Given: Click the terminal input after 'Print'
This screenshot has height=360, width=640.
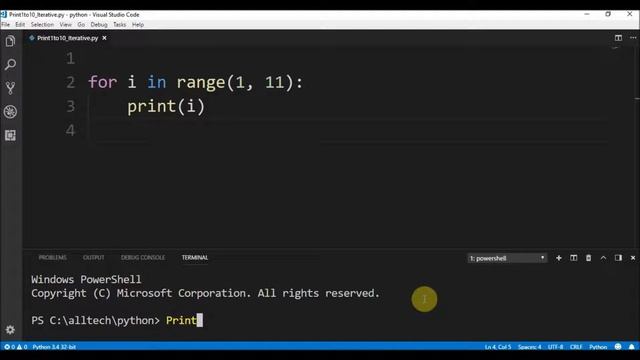Looking at the screenshot, I should tap(200, 320).
